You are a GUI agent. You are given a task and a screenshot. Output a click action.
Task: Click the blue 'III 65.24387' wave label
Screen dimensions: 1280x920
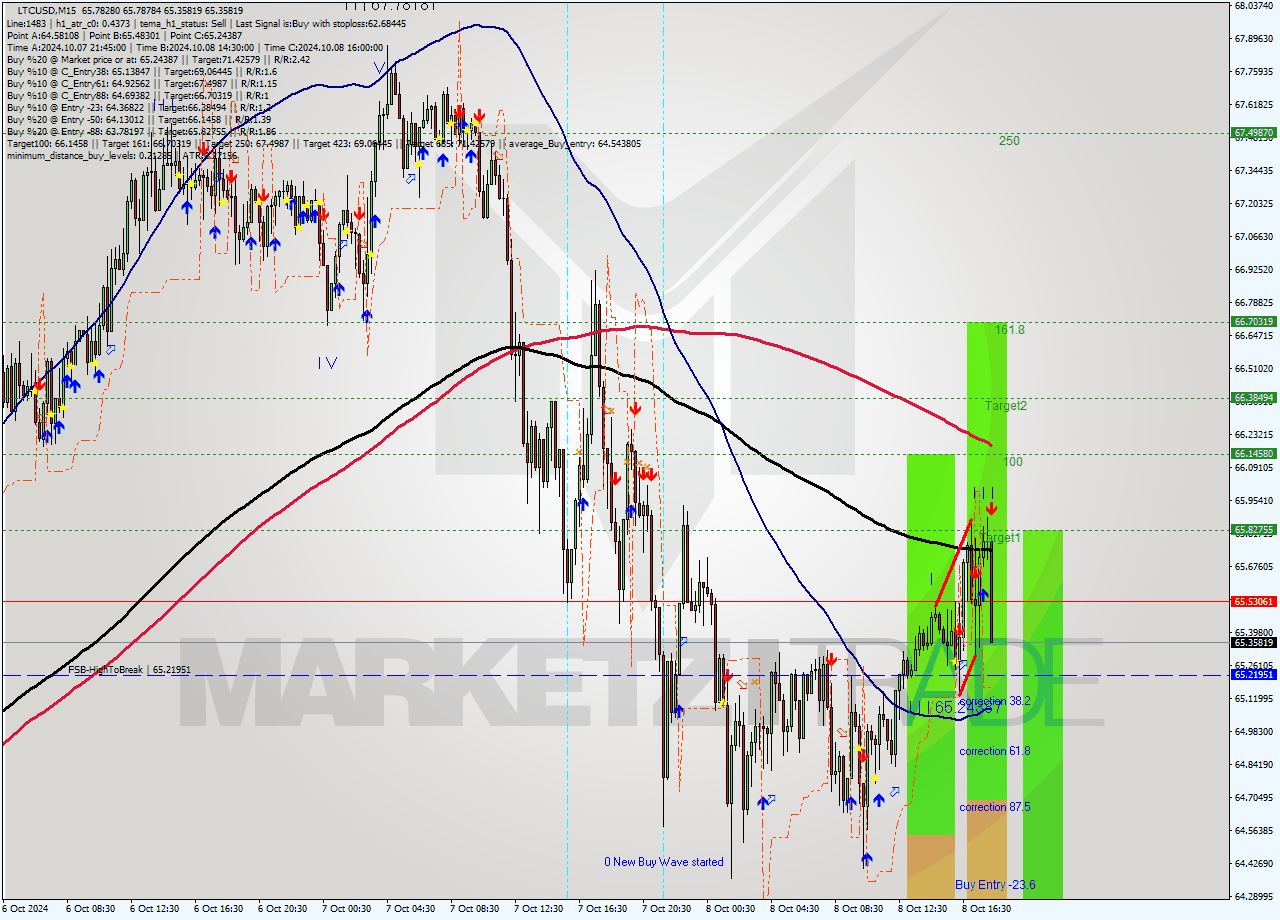point(954,707)
